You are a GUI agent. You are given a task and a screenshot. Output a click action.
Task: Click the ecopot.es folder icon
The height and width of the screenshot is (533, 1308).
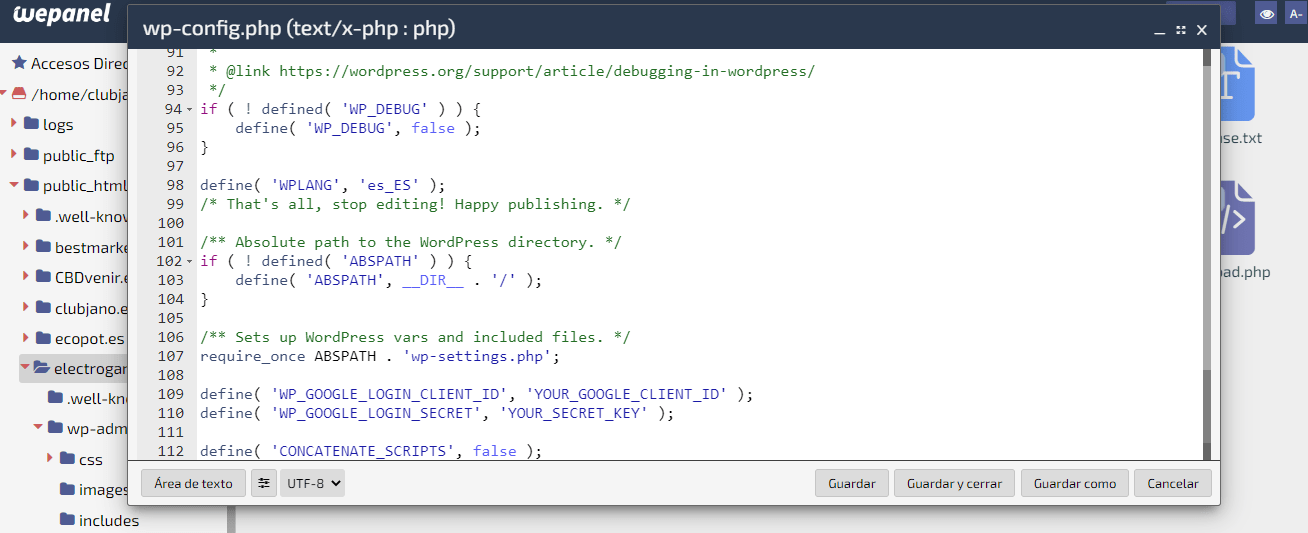(43, 338)
